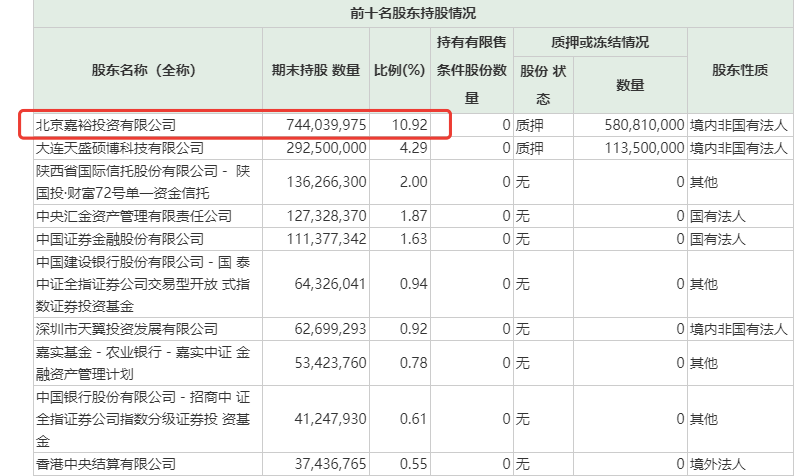Click the 股东性质 column header

740,70
